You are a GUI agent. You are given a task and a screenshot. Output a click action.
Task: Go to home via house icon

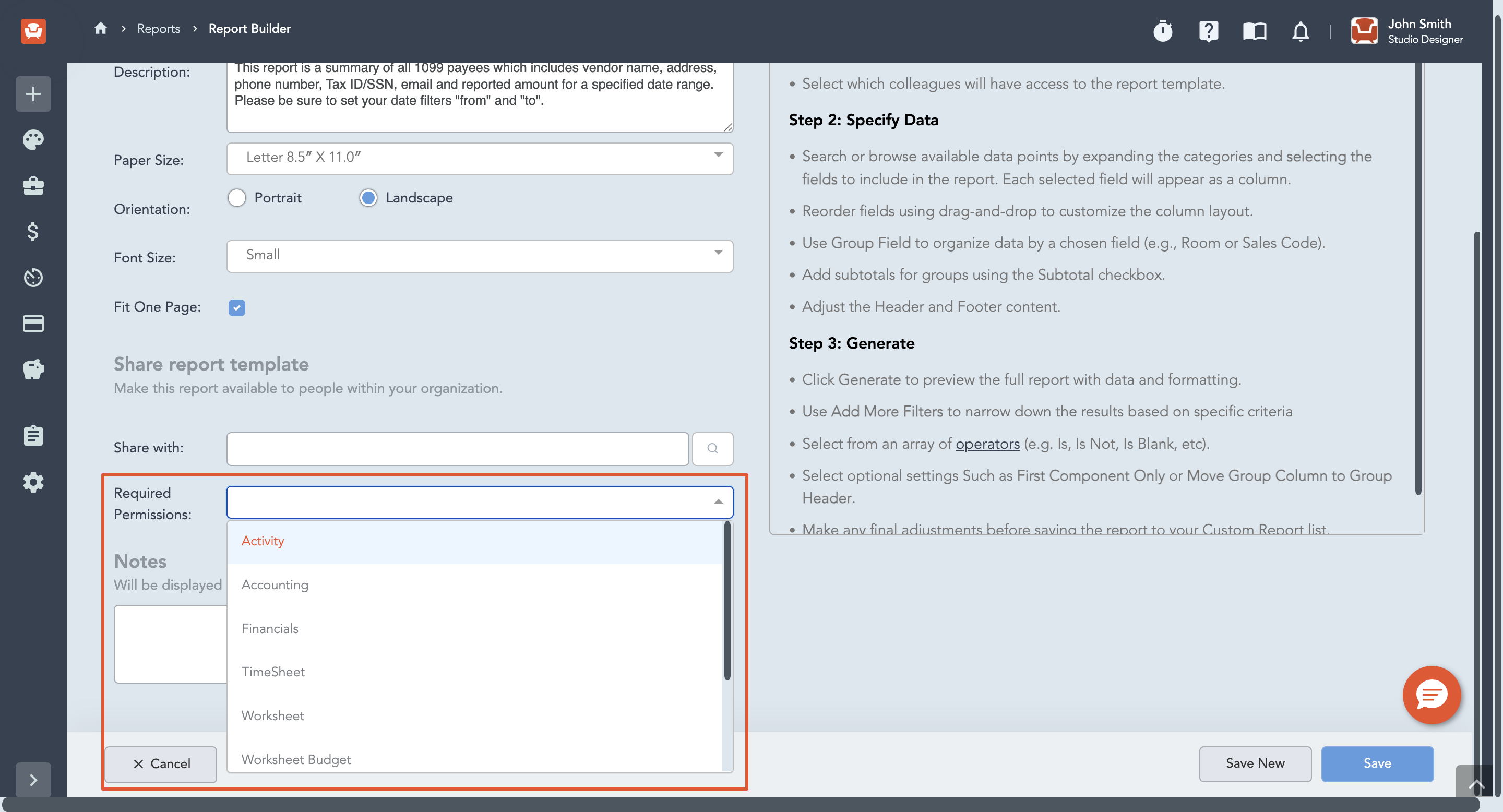(x=100, y=28)
